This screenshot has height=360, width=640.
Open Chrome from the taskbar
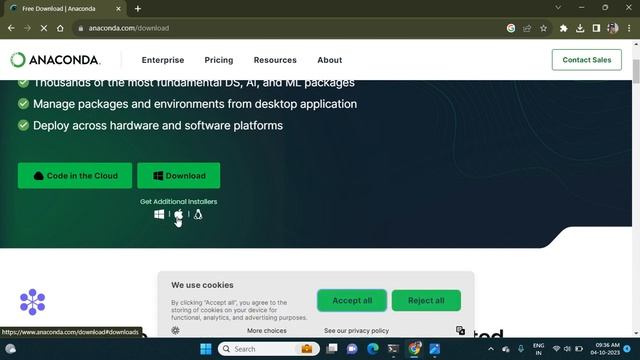(x=414, y=349)
